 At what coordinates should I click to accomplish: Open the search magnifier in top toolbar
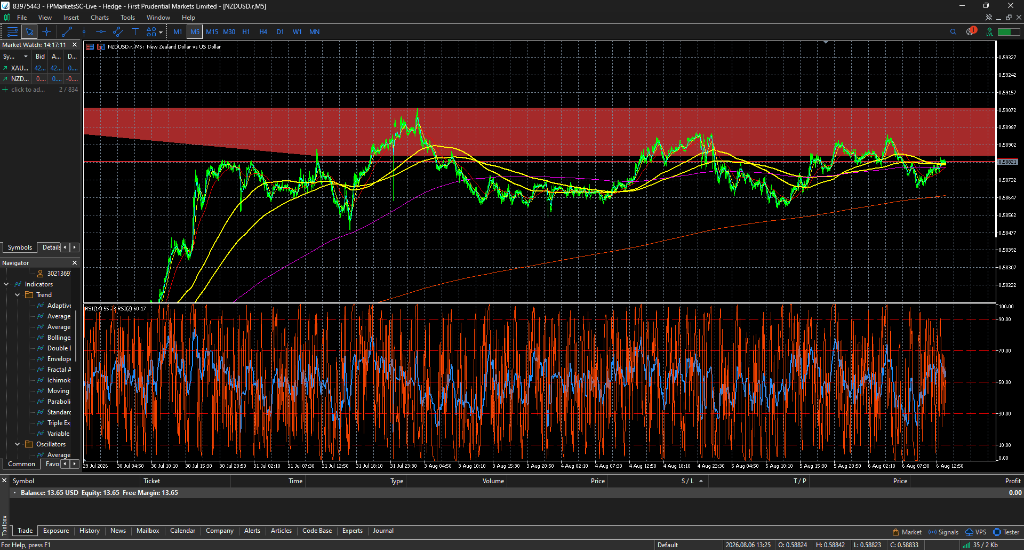[x=953, y=31]
